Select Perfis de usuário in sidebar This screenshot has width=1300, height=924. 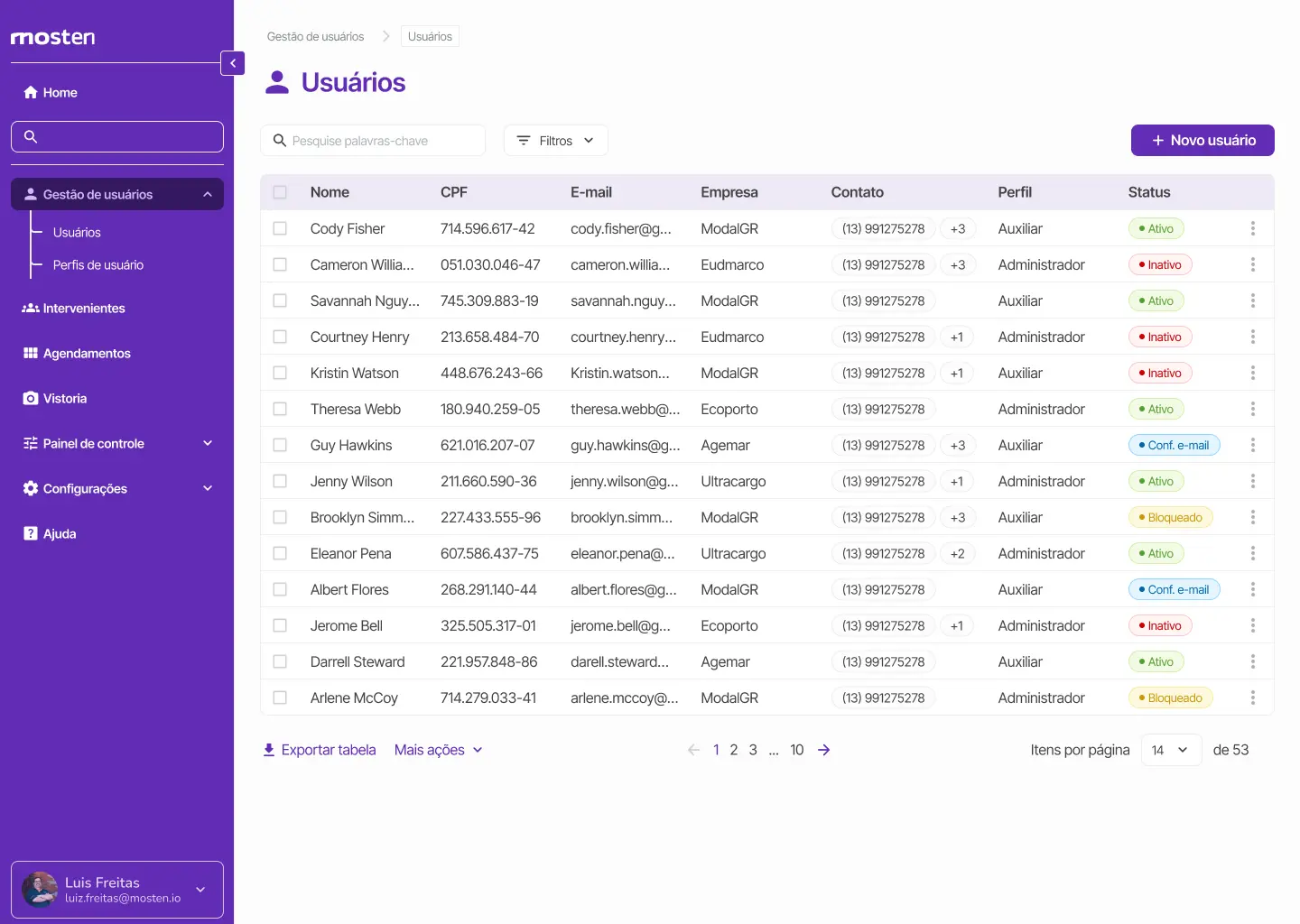97,265
